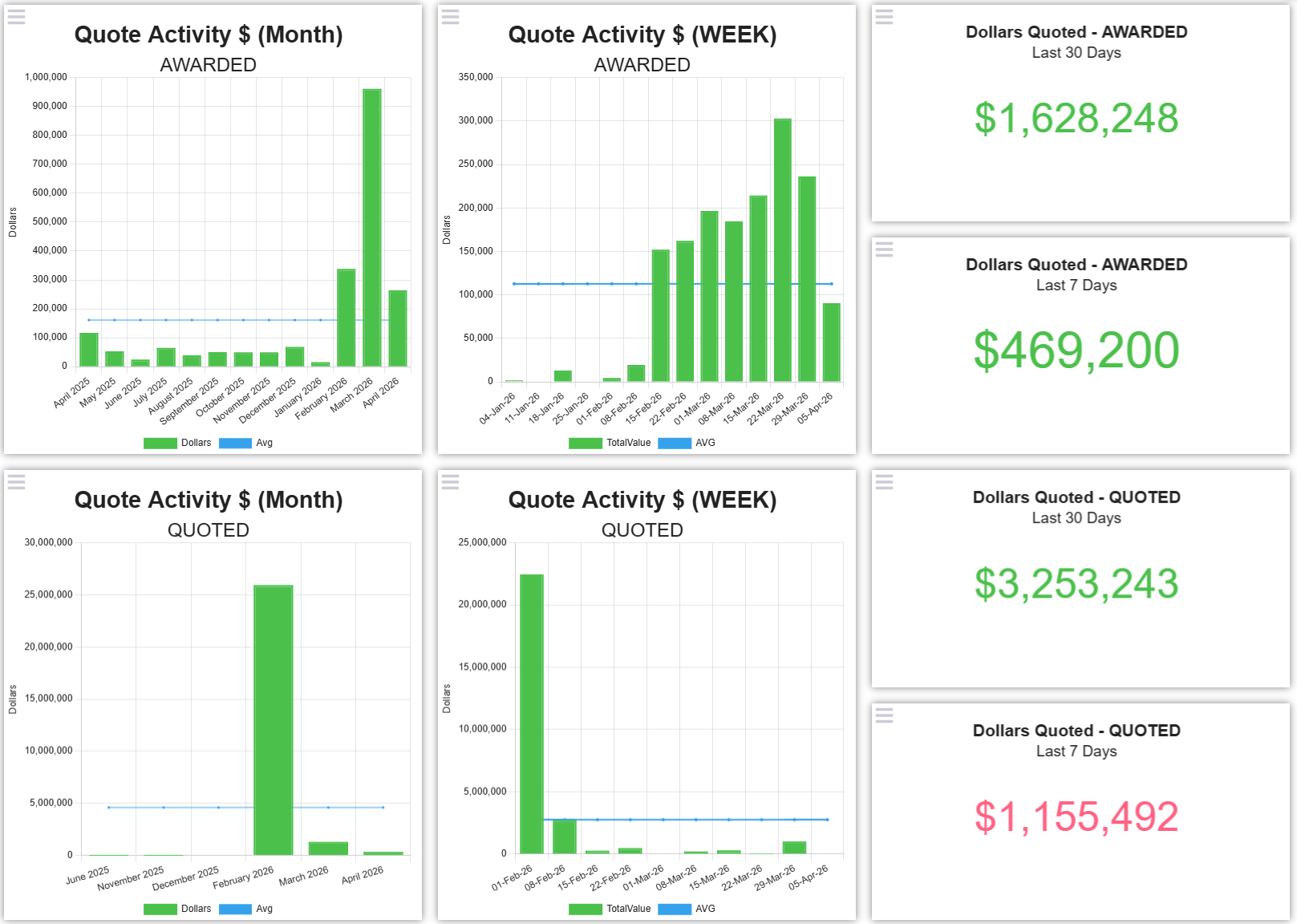Toggle the TotalValue legend on the weekly AWARDED chart
Screen dimensions: 1297x924
coord(610,443)
